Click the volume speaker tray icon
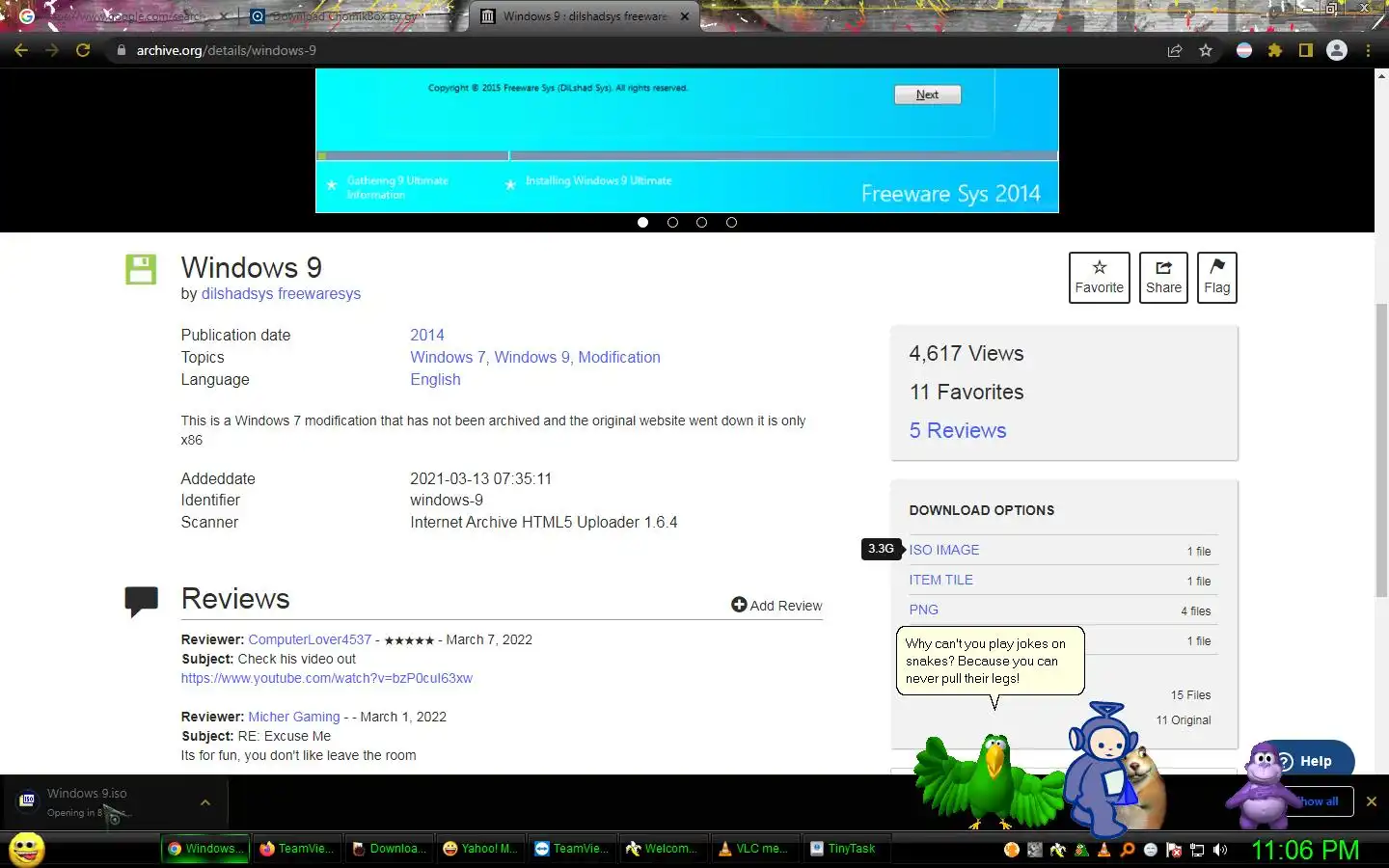Viewport: 1389px width, 868px height. pyautogui.click(x=1220, y=850)
